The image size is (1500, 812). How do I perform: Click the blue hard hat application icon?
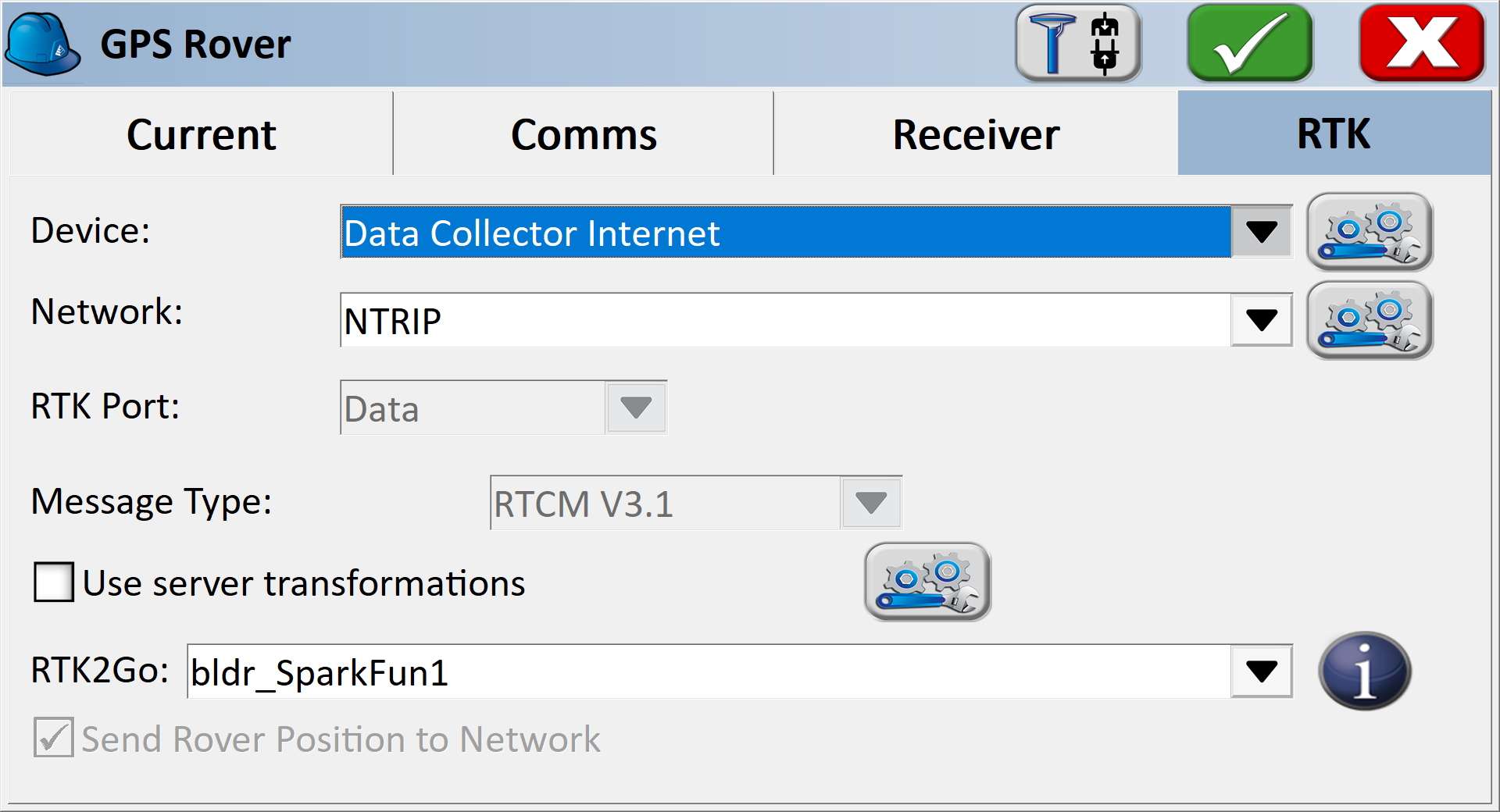[43, 43]
